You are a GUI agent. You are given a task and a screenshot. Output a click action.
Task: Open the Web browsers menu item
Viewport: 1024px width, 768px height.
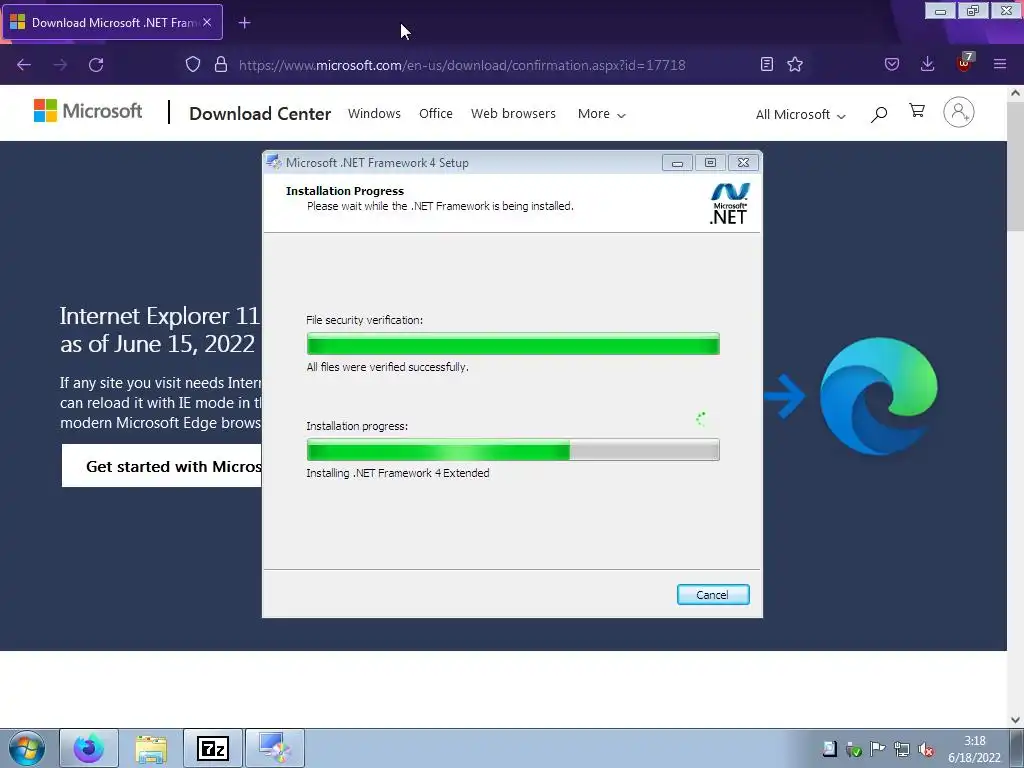coord(513,114)
